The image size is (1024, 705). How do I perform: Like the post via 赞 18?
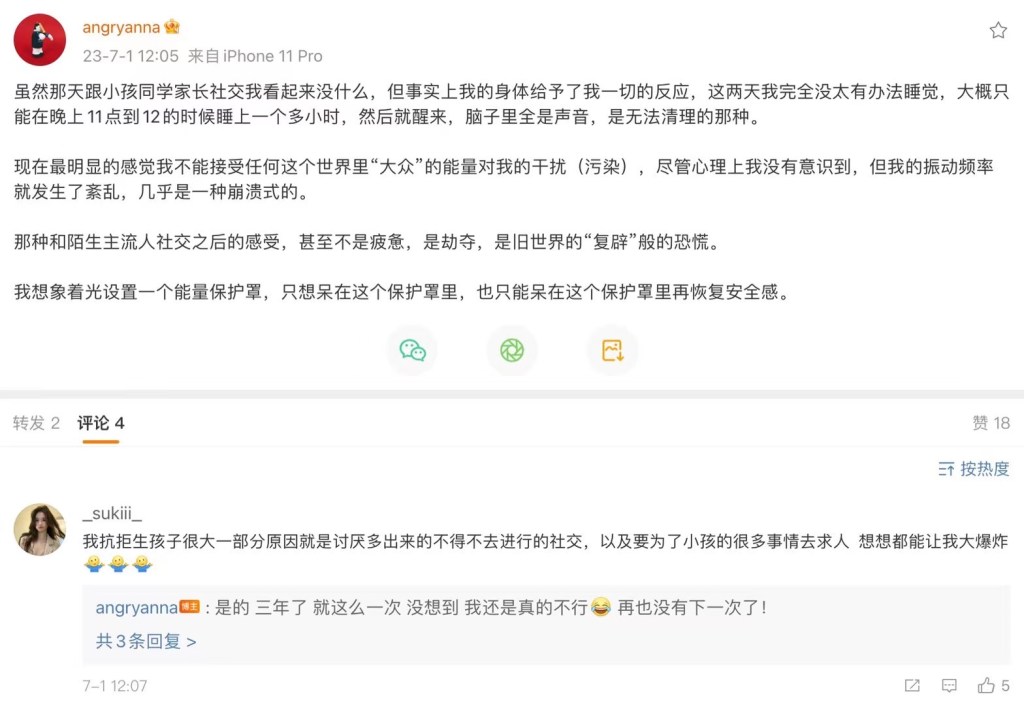(991, 423)
